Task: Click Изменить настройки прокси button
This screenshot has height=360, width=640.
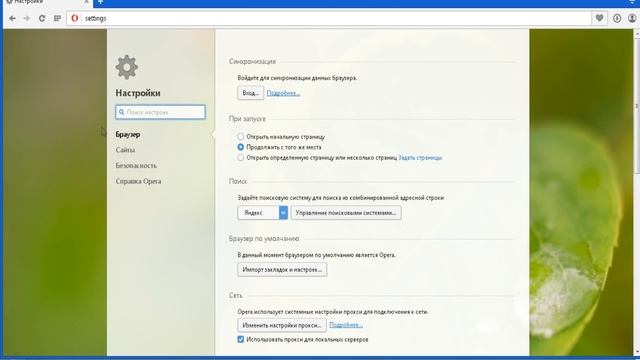Action: [282, 325]
